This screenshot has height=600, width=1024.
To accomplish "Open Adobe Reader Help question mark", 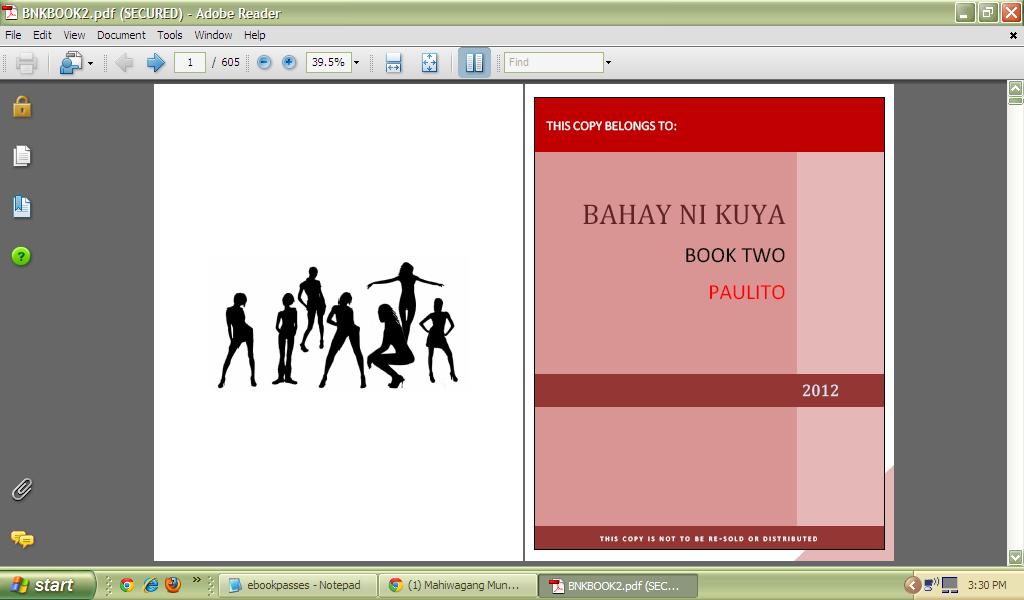I will [x=21, y=256].
